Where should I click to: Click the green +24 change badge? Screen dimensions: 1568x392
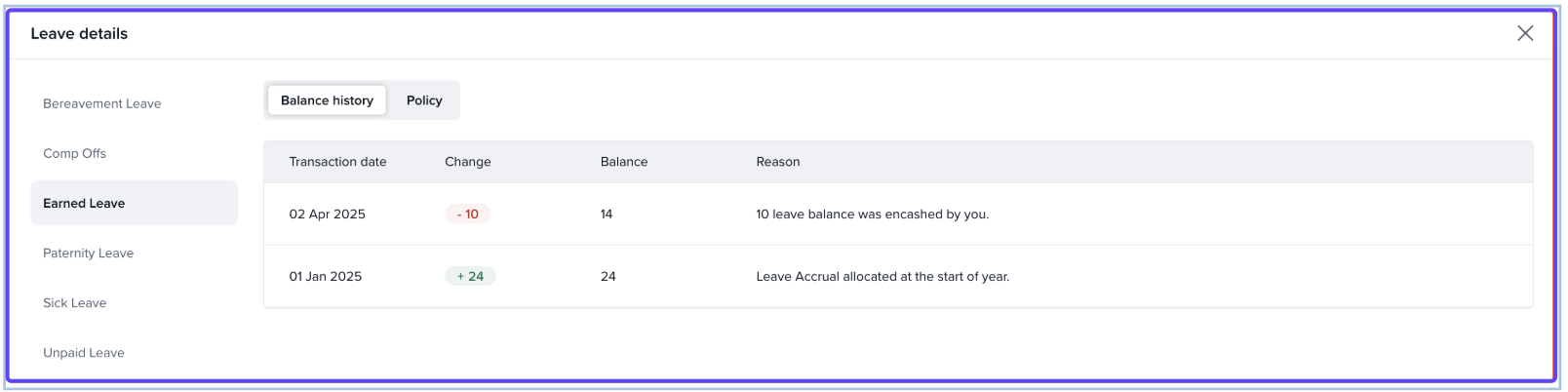470,276
